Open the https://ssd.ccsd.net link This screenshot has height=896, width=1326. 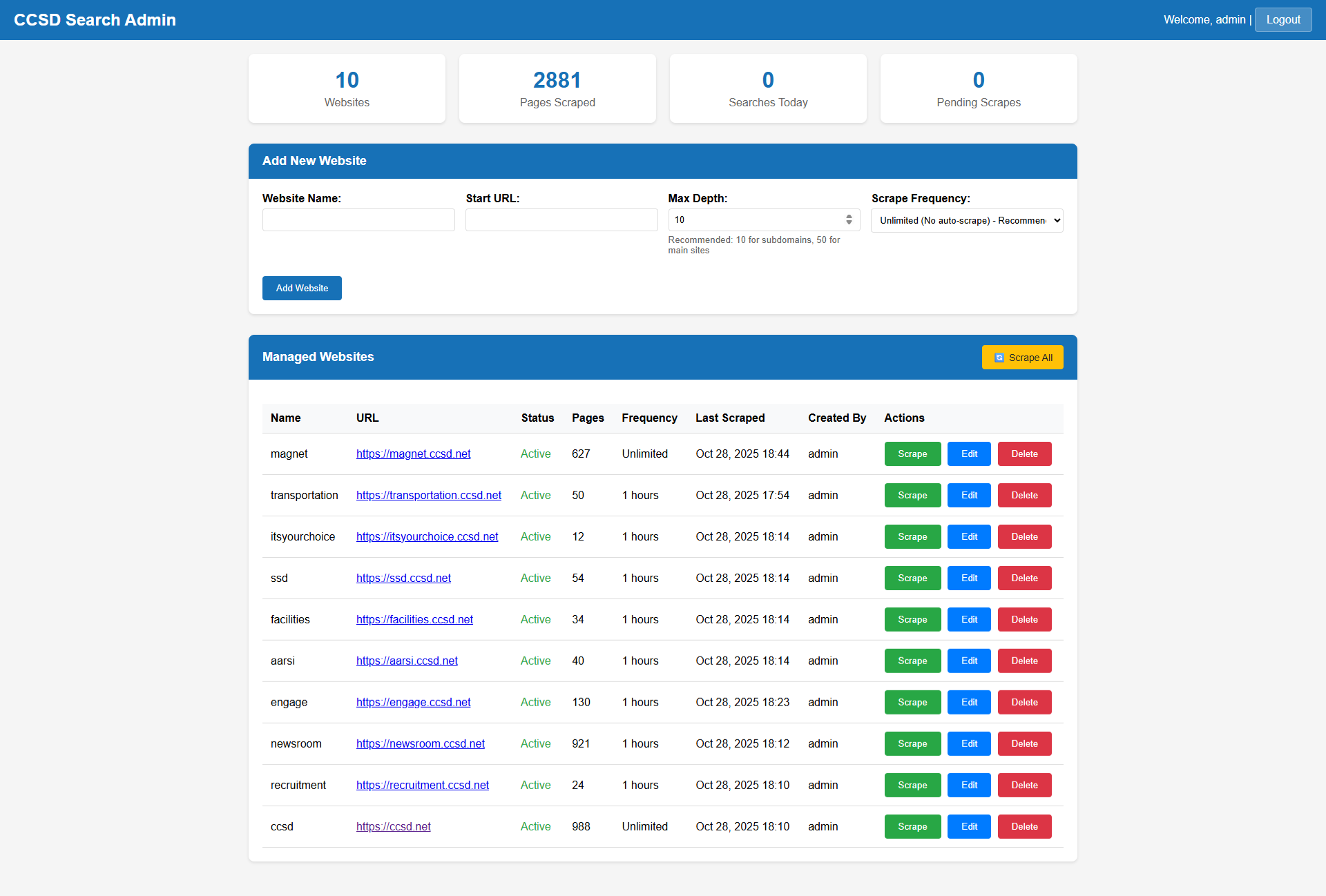point(403,578)
